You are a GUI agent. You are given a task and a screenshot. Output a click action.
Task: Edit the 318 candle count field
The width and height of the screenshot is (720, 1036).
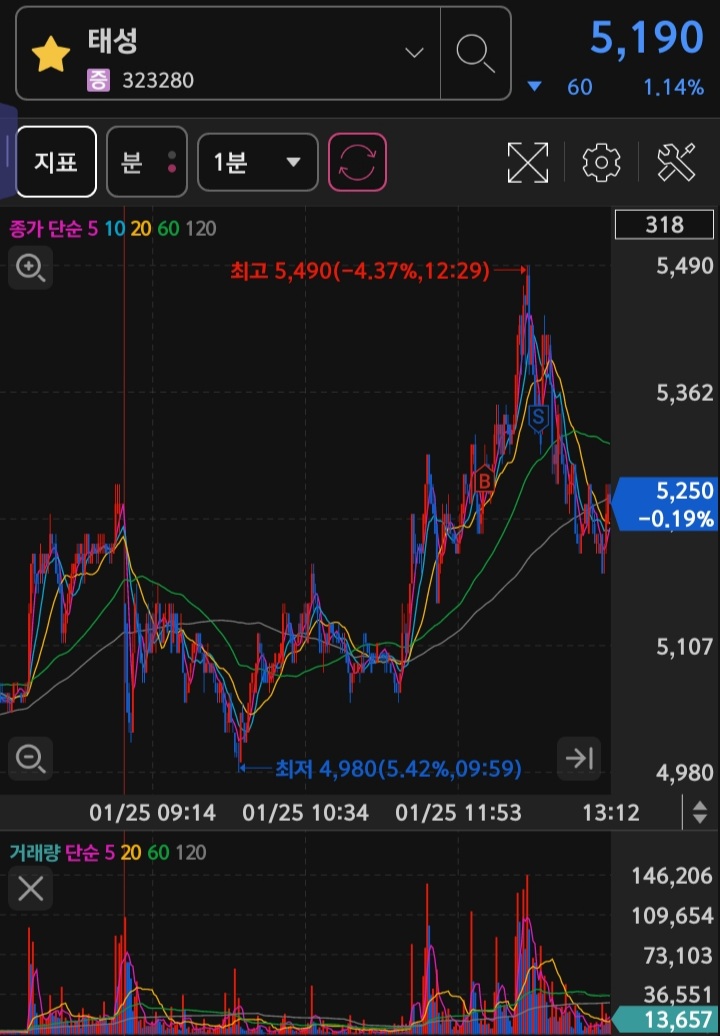(x=664, y=225)
